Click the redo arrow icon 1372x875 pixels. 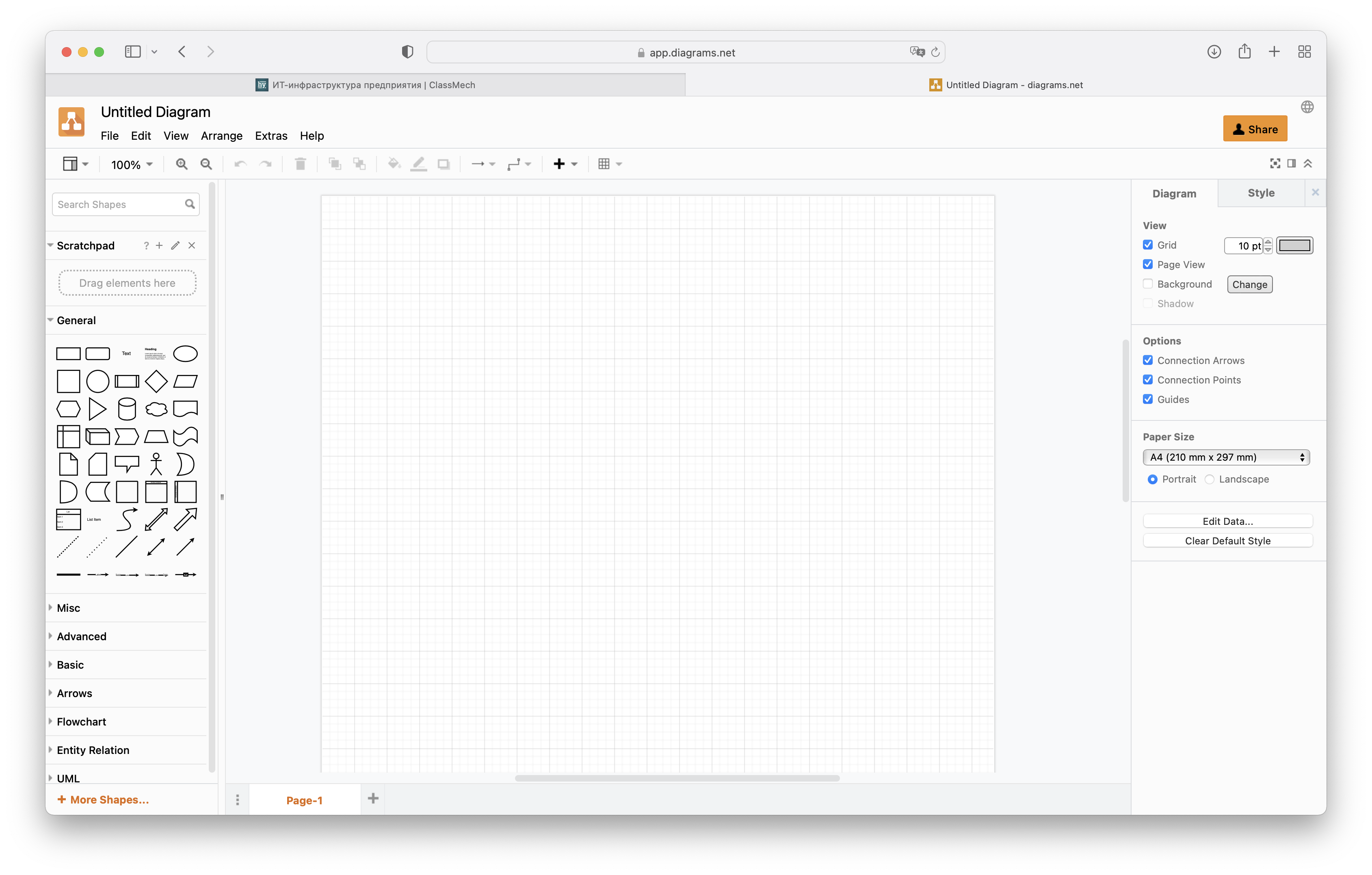266,164
